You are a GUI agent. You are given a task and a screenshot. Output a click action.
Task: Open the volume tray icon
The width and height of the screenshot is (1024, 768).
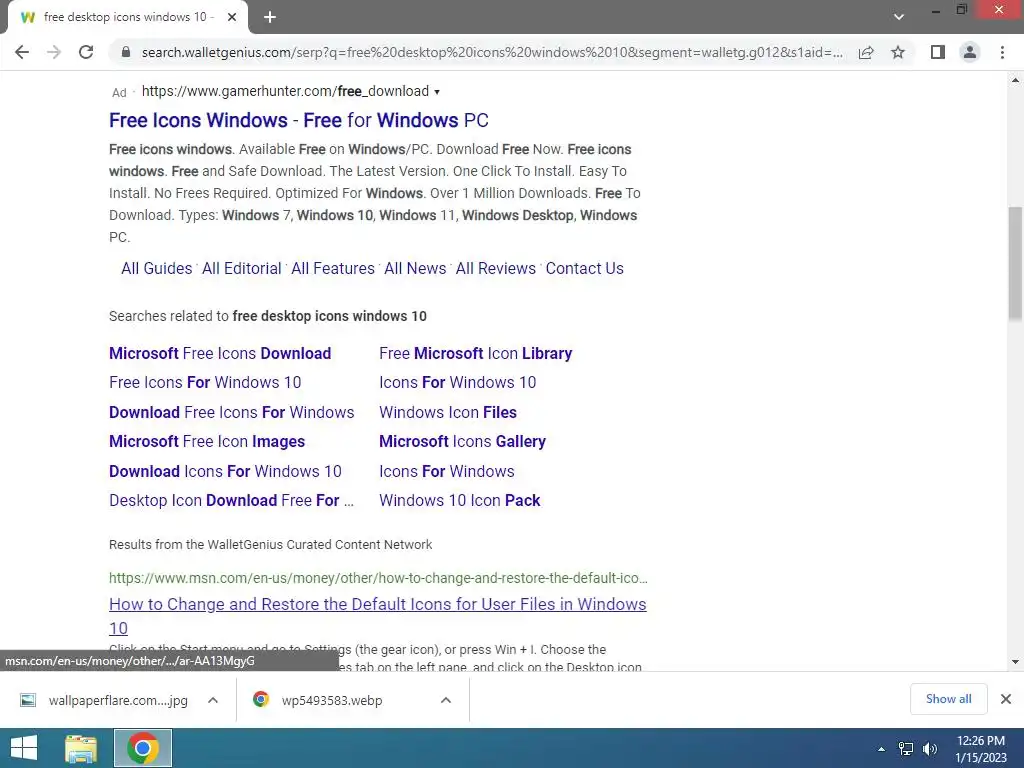point(930,749)
